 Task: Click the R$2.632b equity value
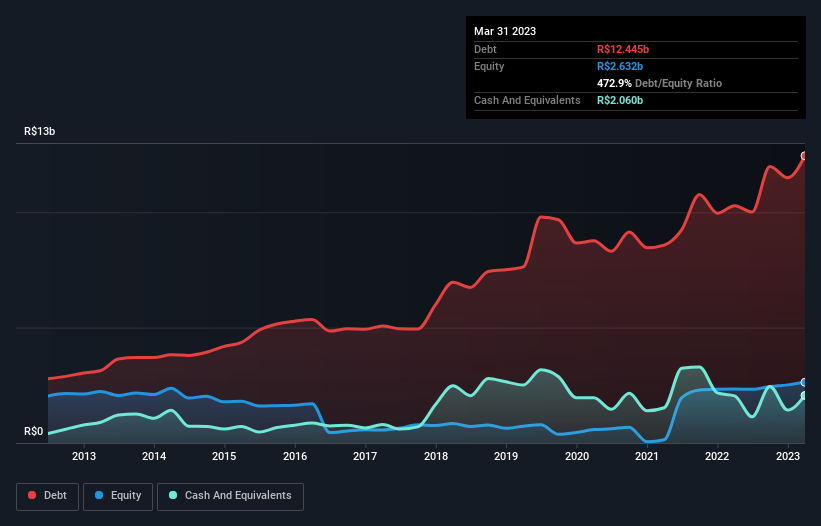click(x=620, y=66)
